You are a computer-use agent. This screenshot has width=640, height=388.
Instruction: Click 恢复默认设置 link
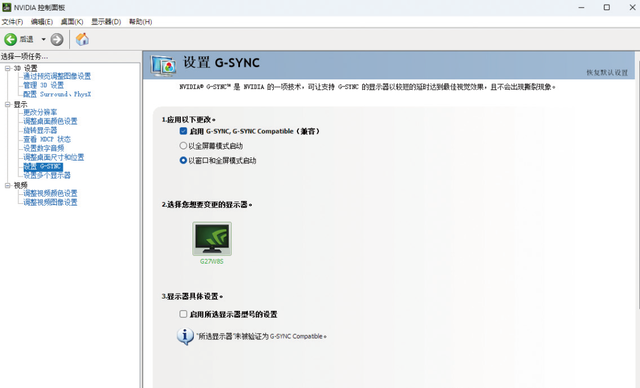click(x=607, y=73)
